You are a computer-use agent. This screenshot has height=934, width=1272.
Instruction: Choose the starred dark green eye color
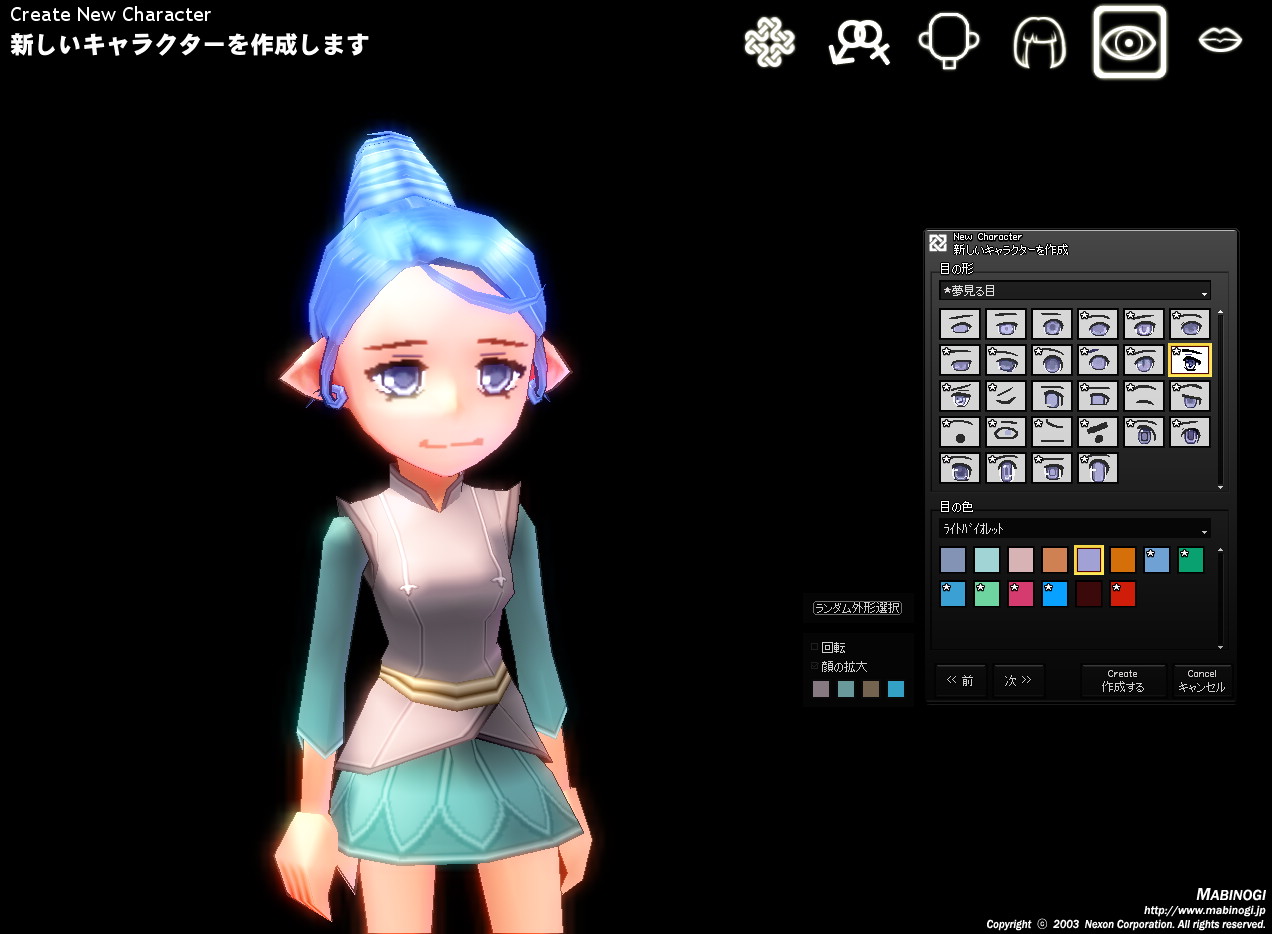(1191, 560)
